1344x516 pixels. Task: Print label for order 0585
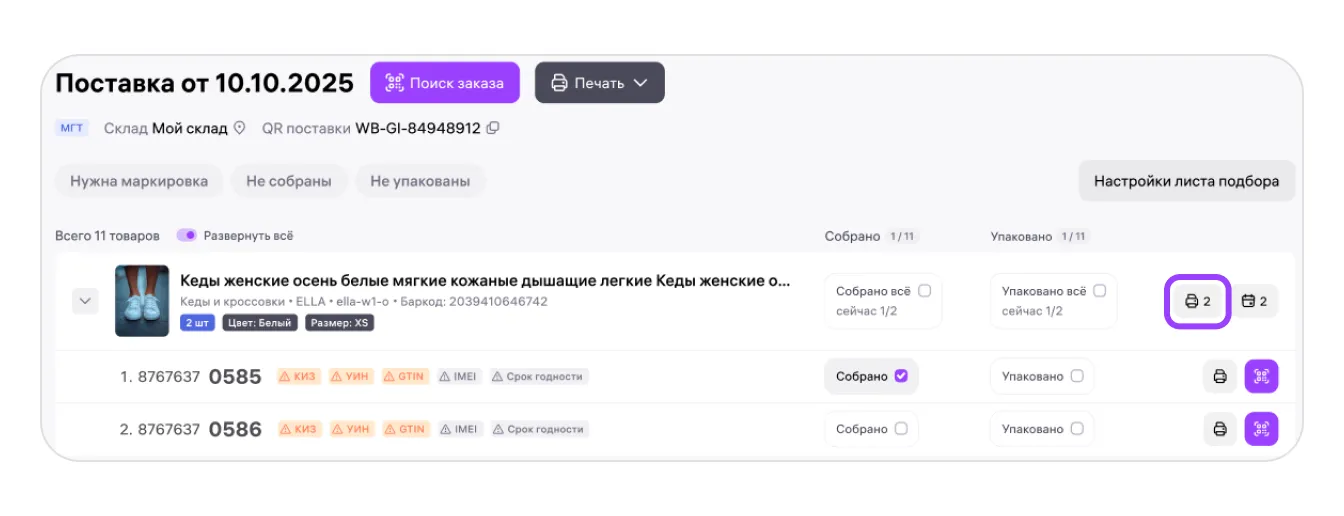click(x=1220, y=377)
